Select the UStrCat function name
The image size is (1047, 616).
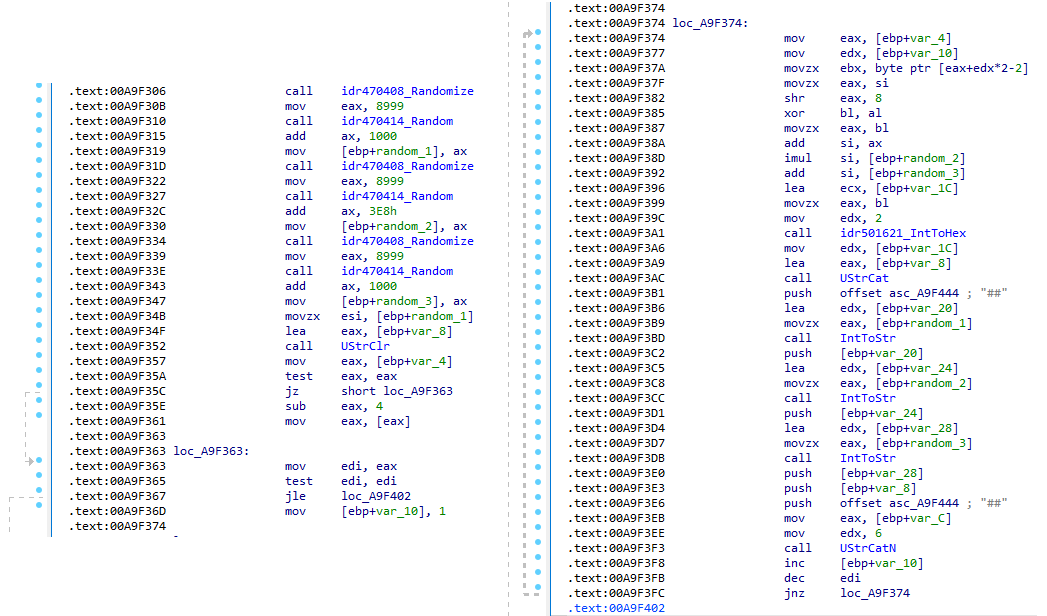[x=866, y=278]
